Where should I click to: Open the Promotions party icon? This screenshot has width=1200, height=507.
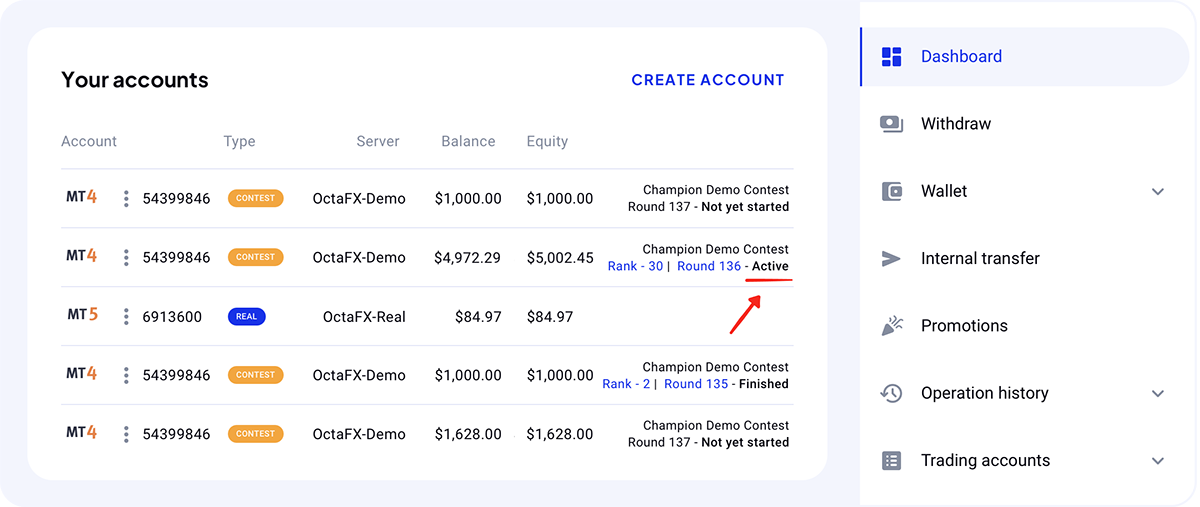pos(891,326)
